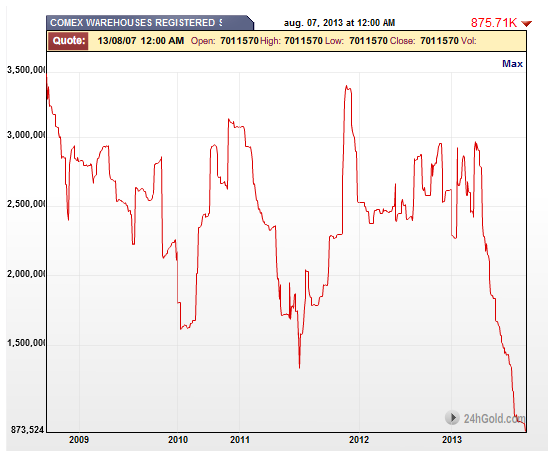Image resolution: width=548 pixels, height=451 pixels.
Task: Click the 873,524 y-axis label
Action: (x=27, y=430)
